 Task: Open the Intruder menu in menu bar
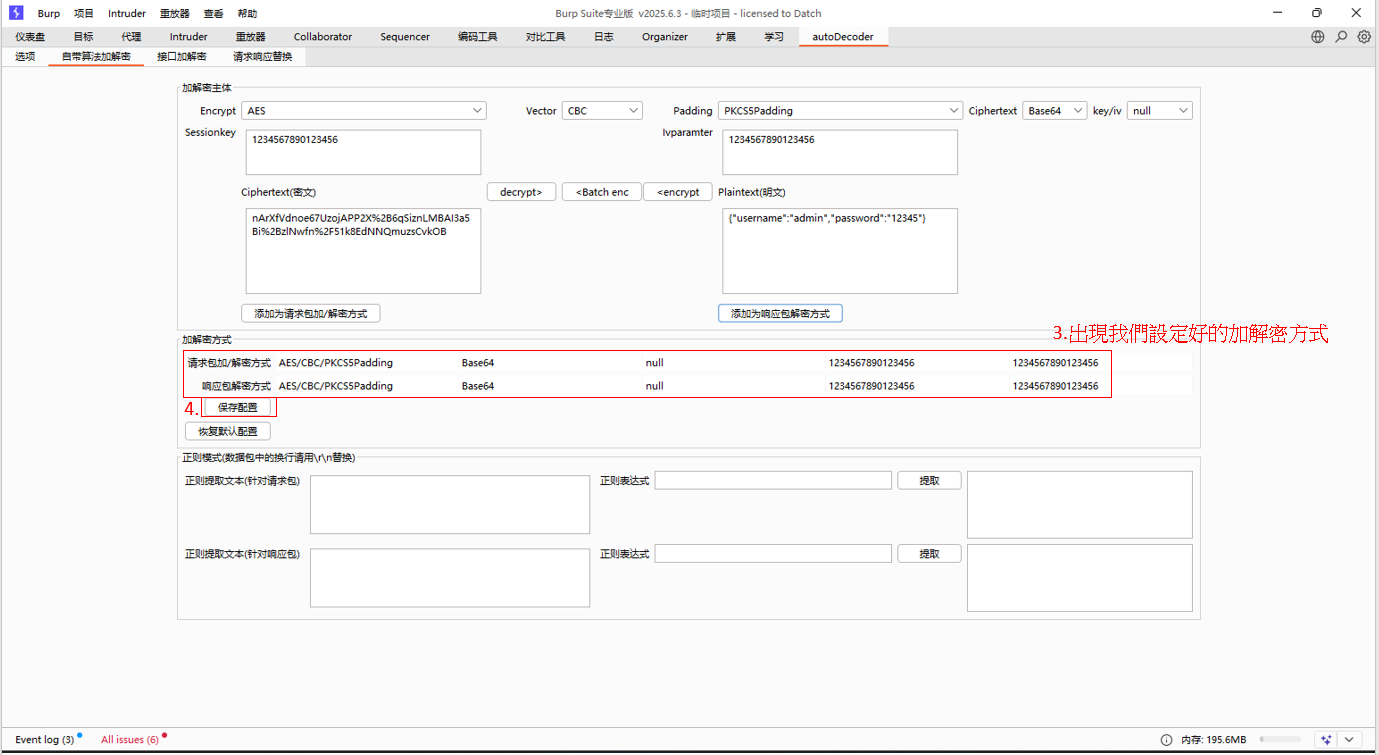(x=127, y=14)
